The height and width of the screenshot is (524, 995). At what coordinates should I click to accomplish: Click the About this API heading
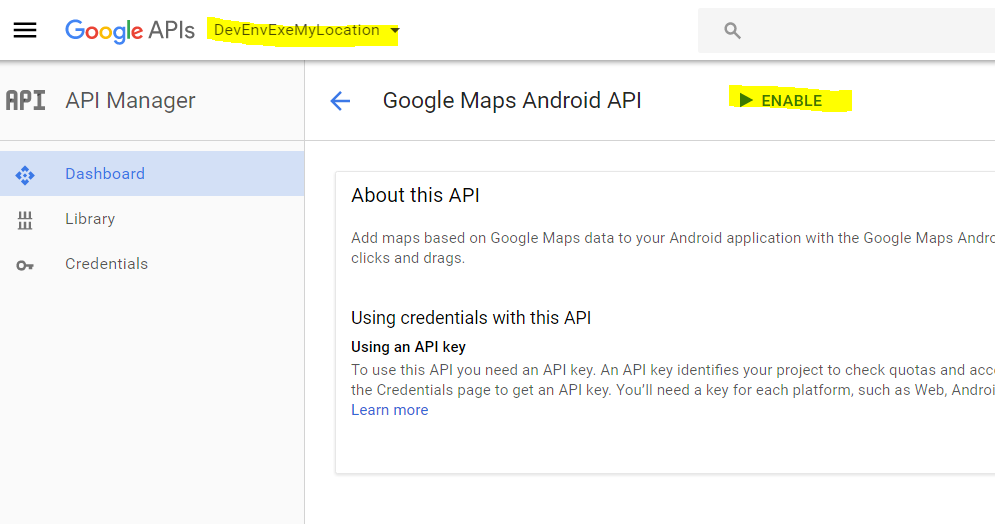[416, 195]
